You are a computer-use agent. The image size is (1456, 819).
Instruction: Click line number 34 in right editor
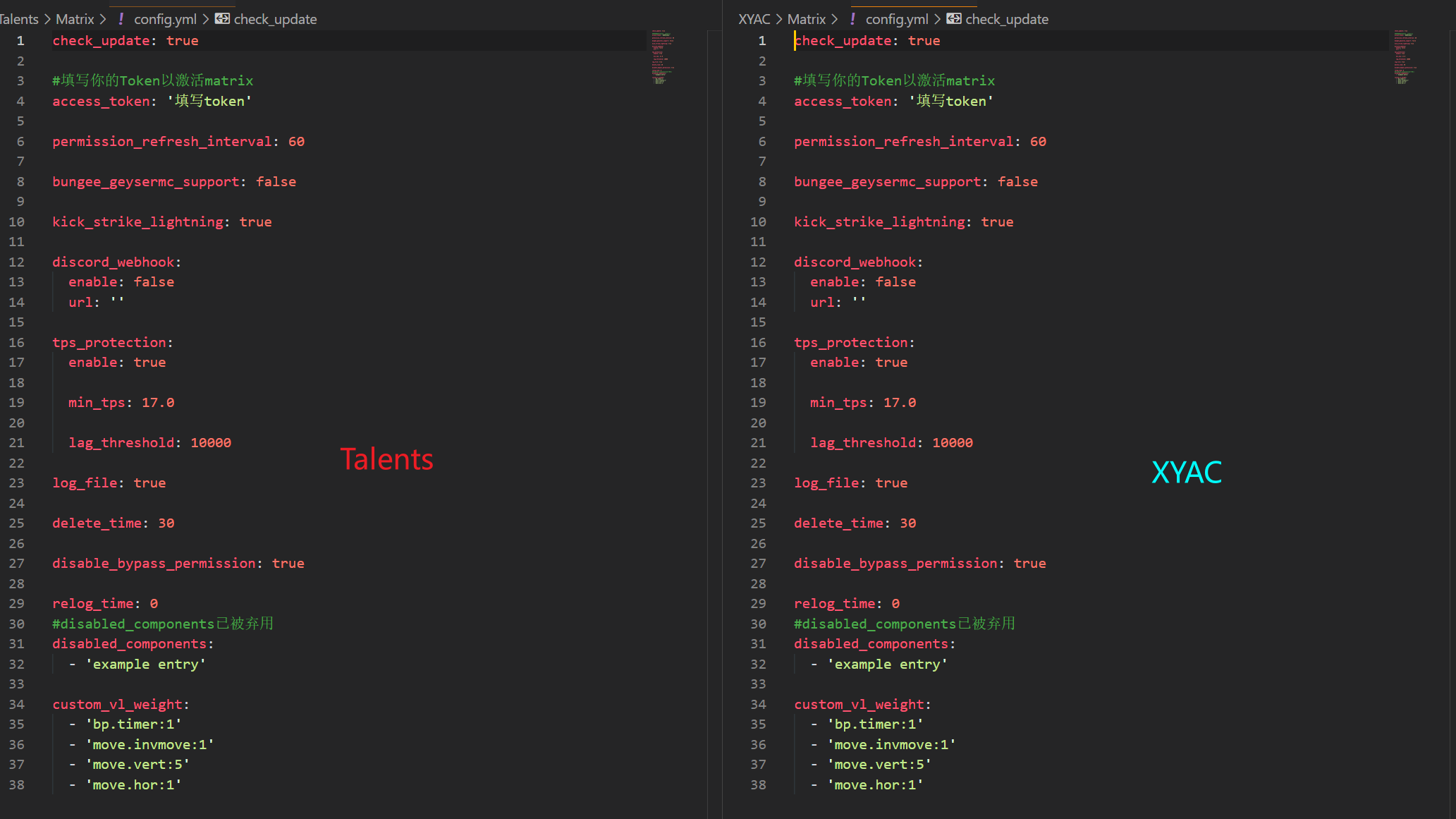pos(758,704)
